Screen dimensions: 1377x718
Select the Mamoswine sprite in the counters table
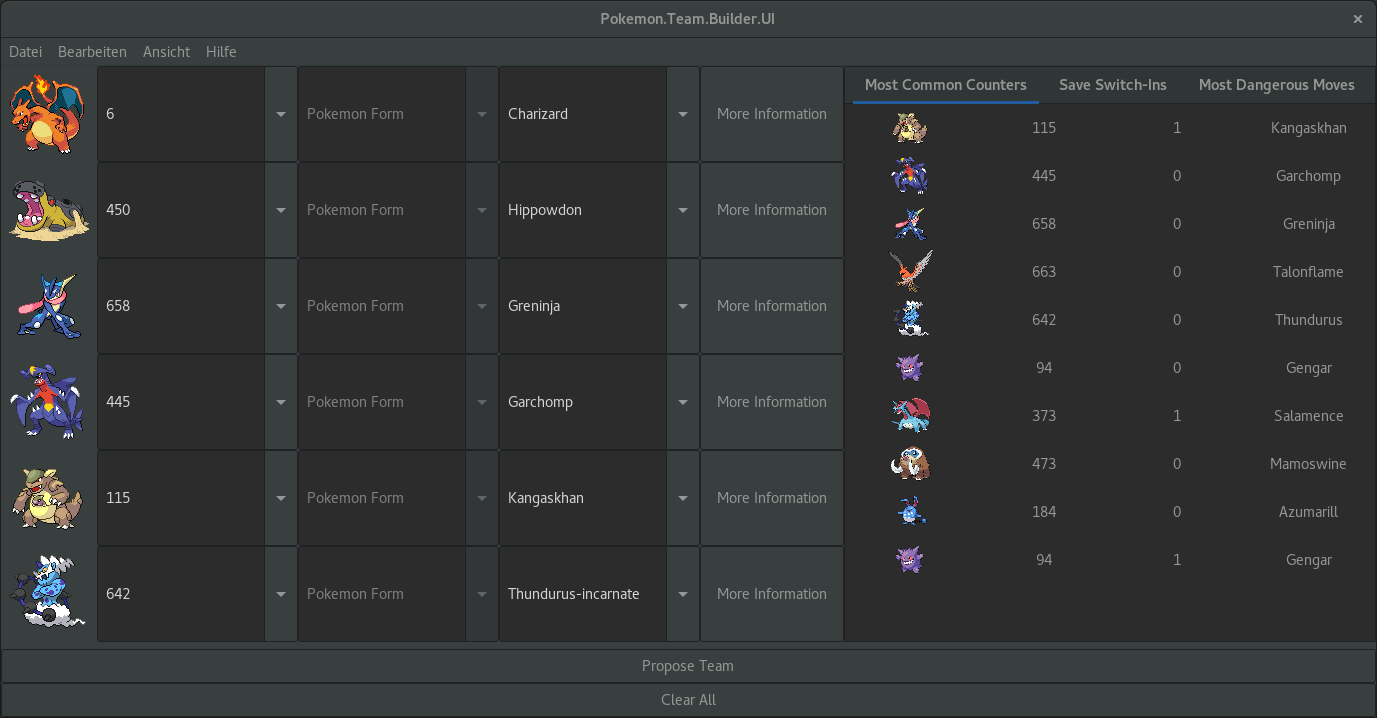click(x=910, y=464)
